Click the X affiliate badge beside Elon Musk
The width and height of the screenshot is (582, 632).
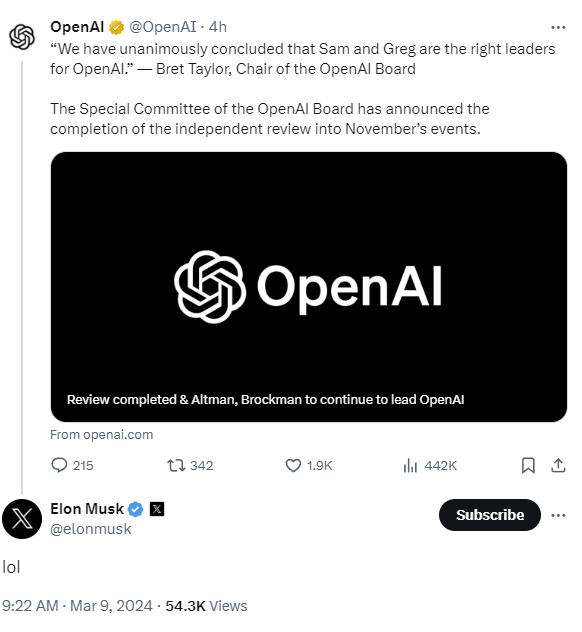click(157, 509)
